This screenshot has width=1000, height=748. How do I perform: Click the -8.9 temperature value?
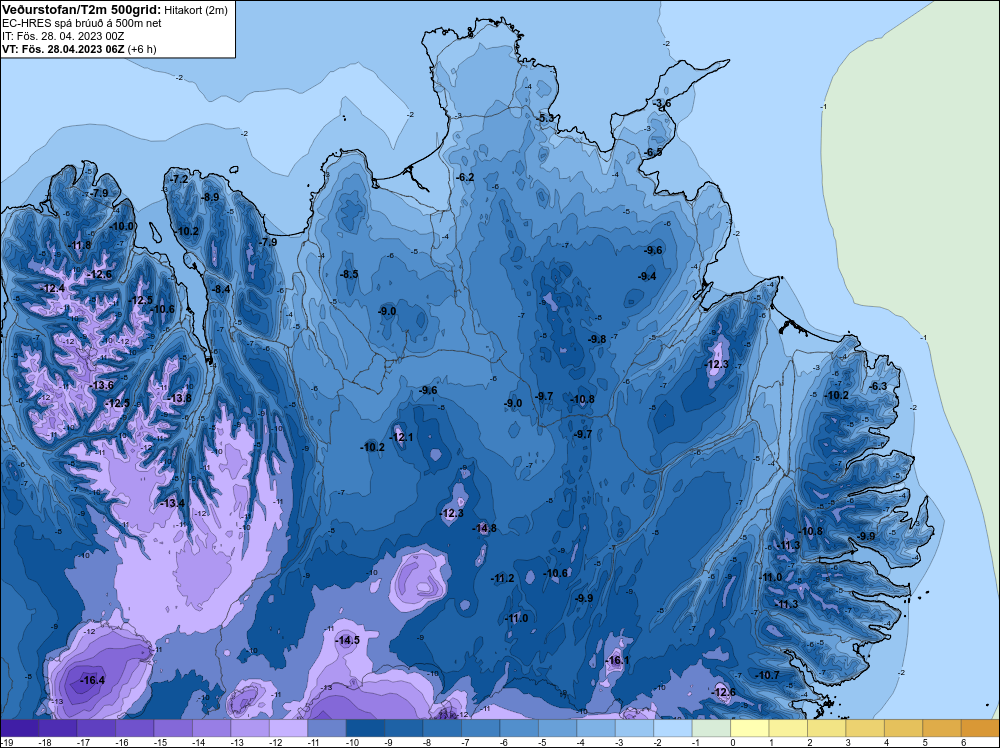pos(210,197)
